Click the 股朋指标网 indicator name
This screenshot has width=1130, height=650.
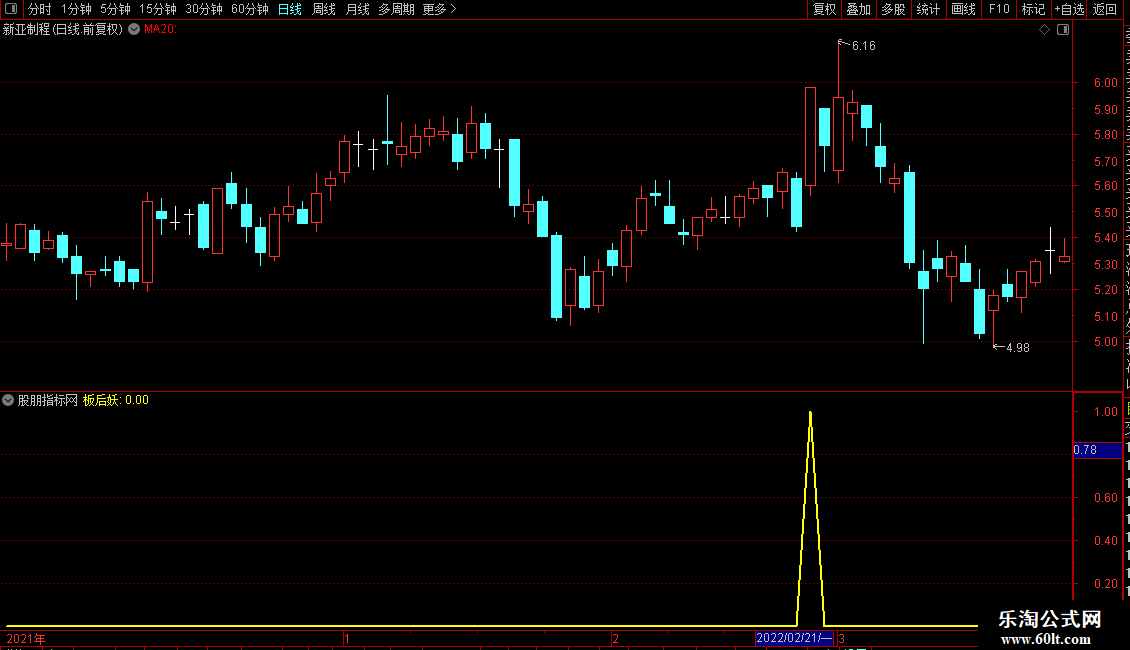click(48, 400)
